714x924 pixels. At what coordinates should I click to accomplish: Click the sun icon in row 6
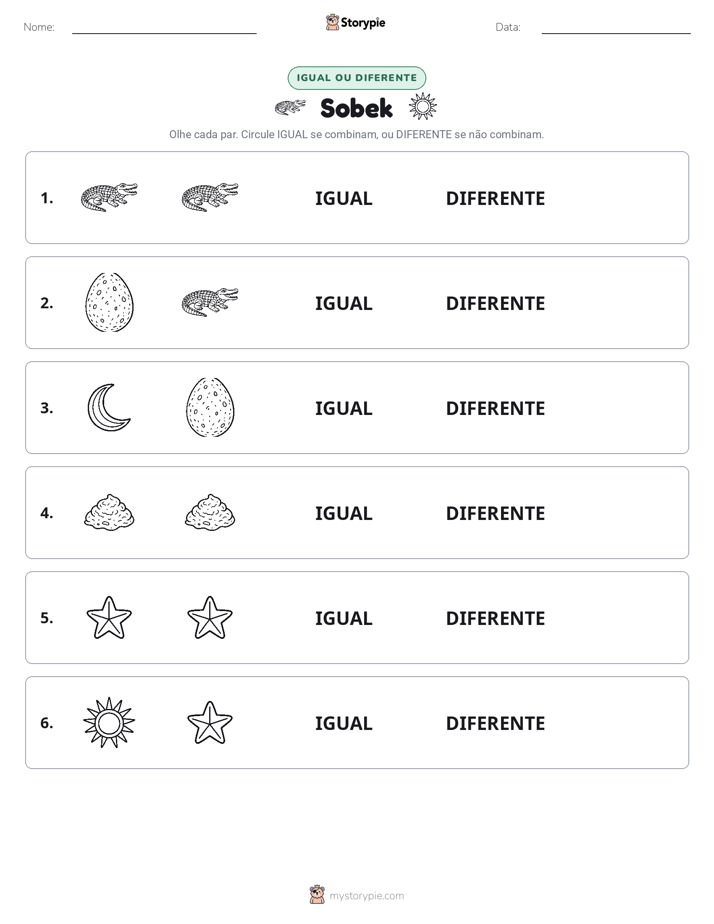[x=109, y=722]
